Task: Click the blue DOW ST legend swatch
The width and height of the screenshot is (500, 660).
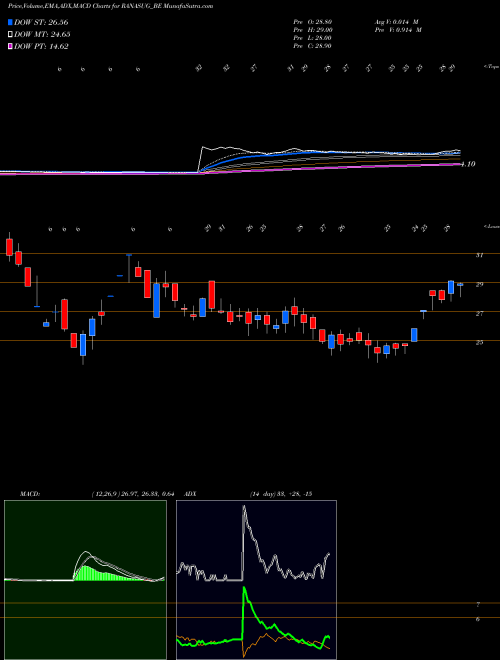Action: coord(10,22)
